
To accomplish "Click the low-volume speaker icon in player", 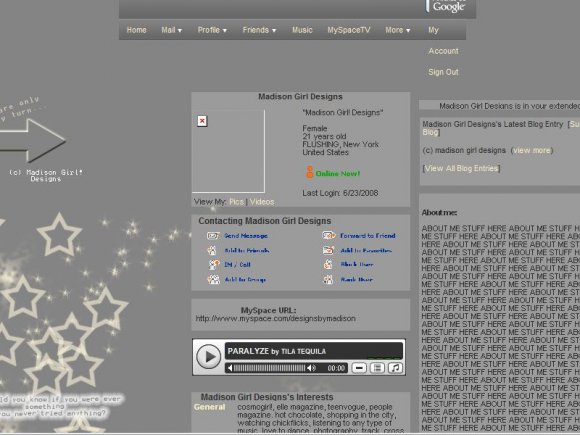I will (230, 368).
